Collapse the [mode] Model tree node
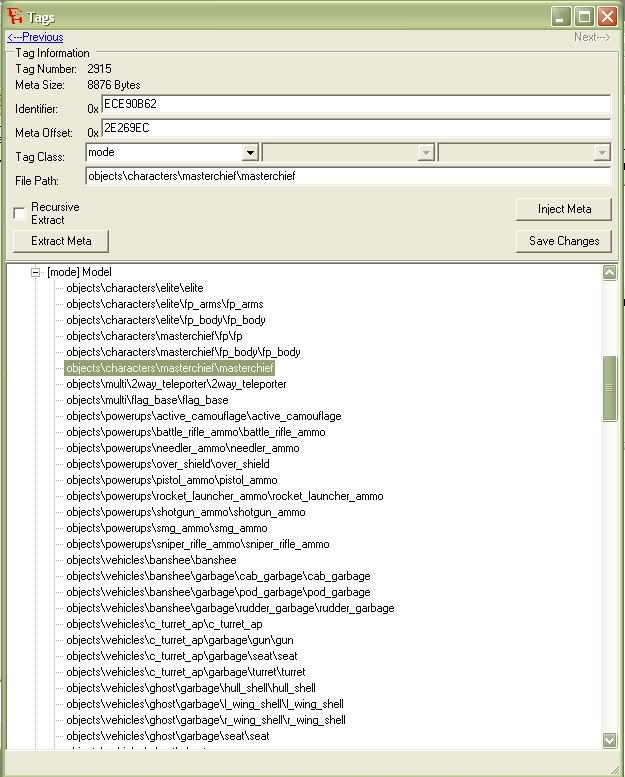This screenshot has height=777, width=625. [x=35, y=272]
